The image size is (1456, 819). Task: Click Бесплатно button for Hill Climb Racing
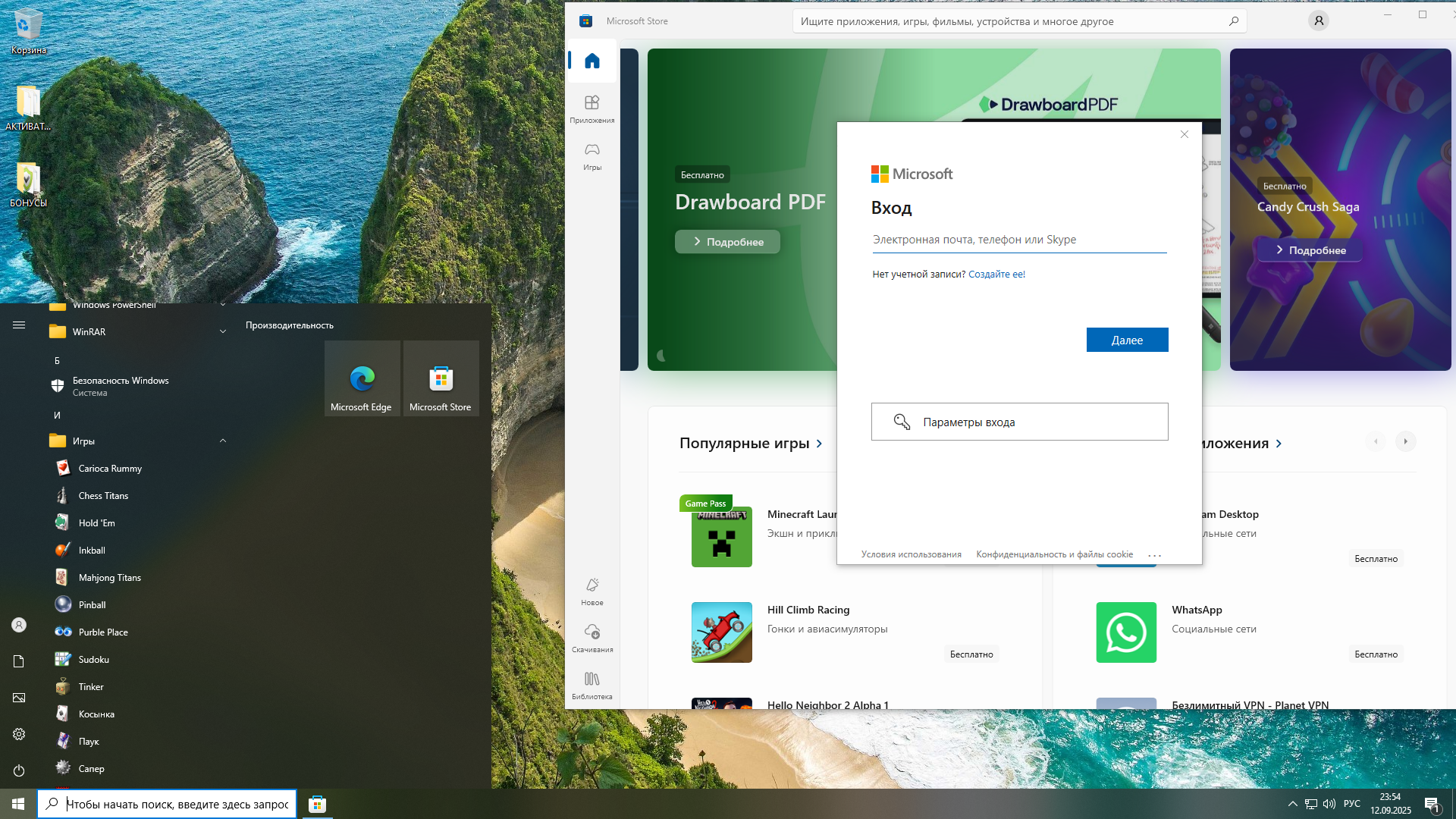971,654
